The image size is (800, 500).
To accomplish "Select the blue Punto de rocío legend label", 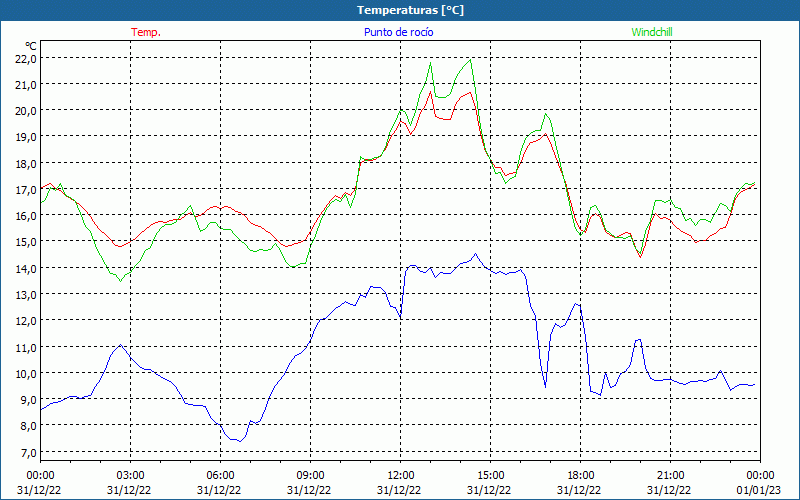I will (x=398, y=32).
